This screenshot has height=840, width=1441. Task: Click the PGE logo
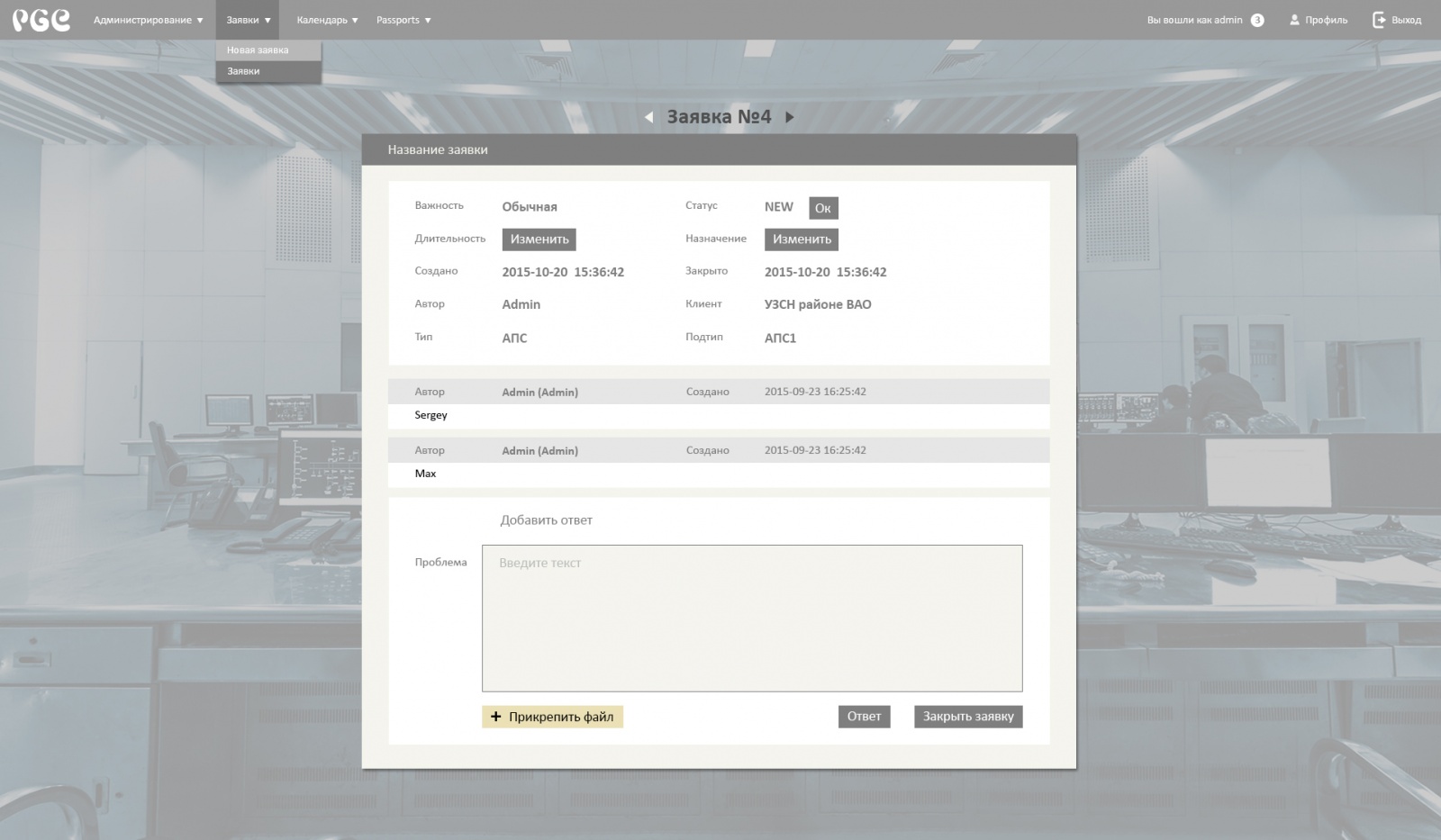point(41,20)
